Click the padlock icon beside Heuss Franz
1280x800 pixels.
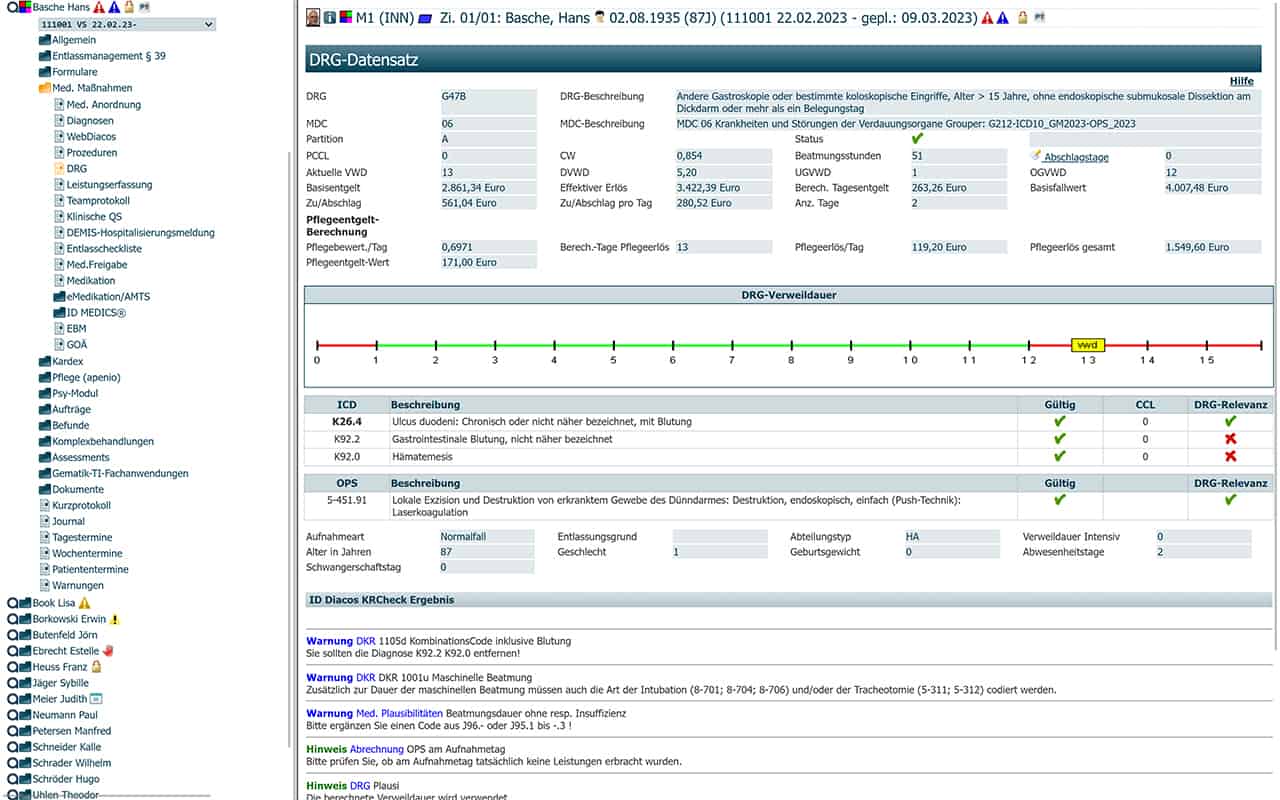click(x=96, y=667)
